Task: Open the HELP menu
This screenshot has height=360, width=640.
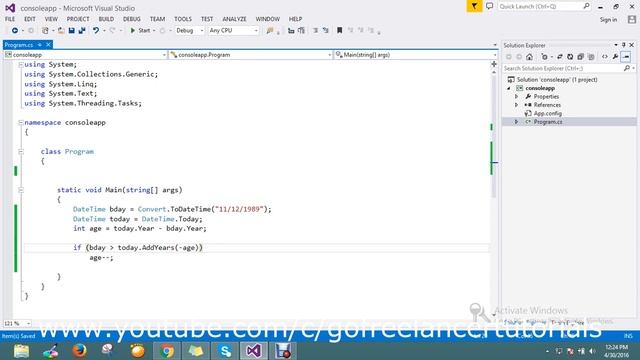Action: pyautogui.click(x=296, y=19)
